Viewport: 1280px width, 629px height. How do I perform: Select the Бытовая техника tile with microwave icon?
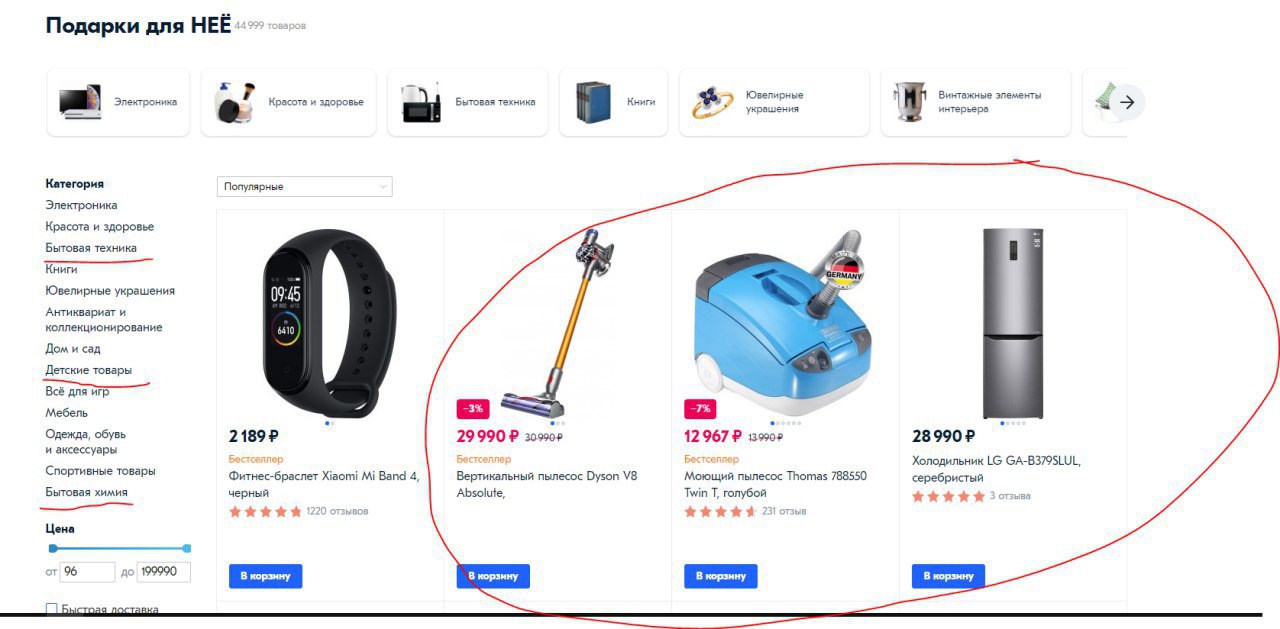coord(421,102)
